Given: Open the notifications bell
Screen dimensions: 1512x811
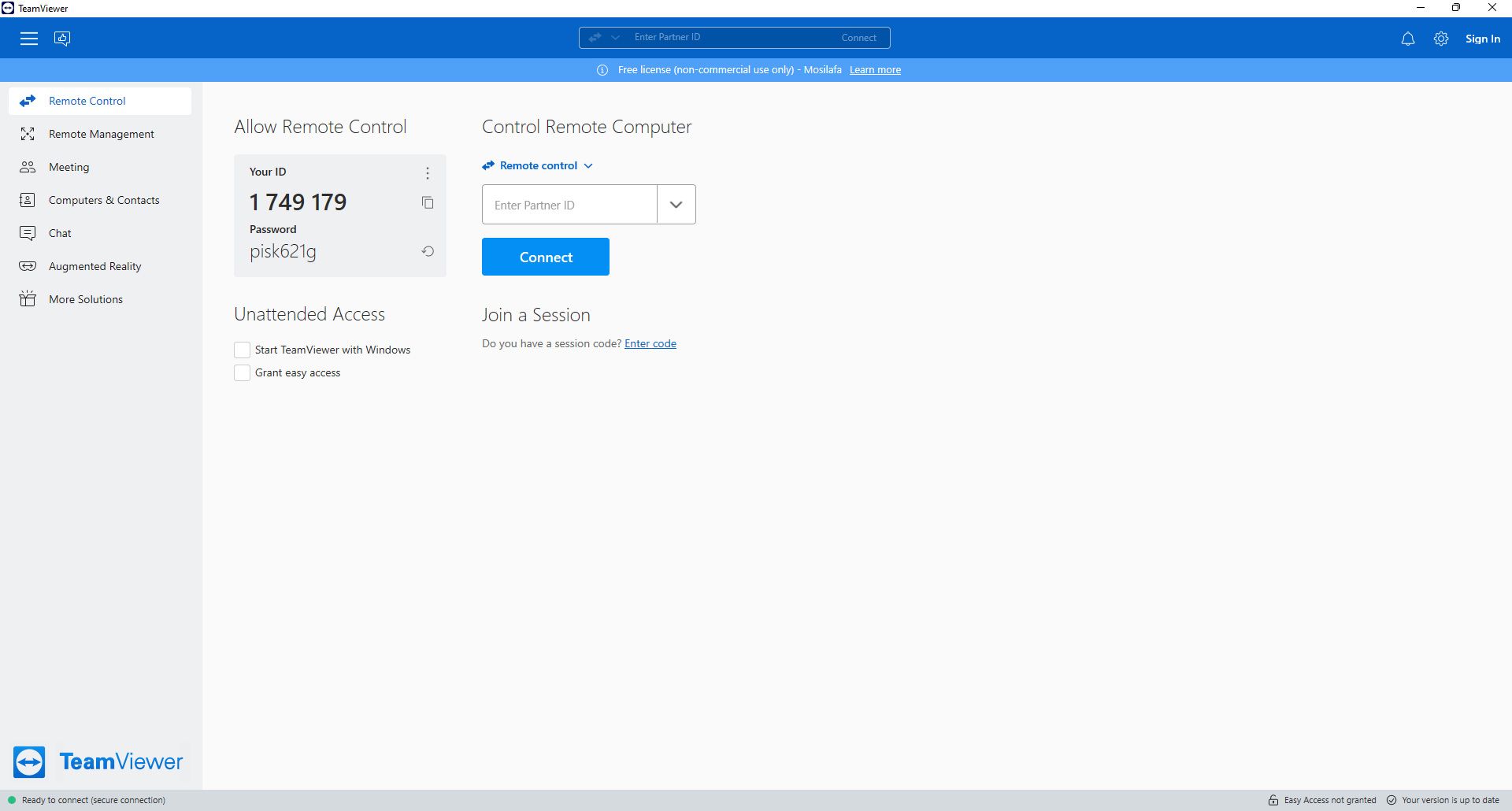Looking at the screenshot, I should click(1408, 39).
